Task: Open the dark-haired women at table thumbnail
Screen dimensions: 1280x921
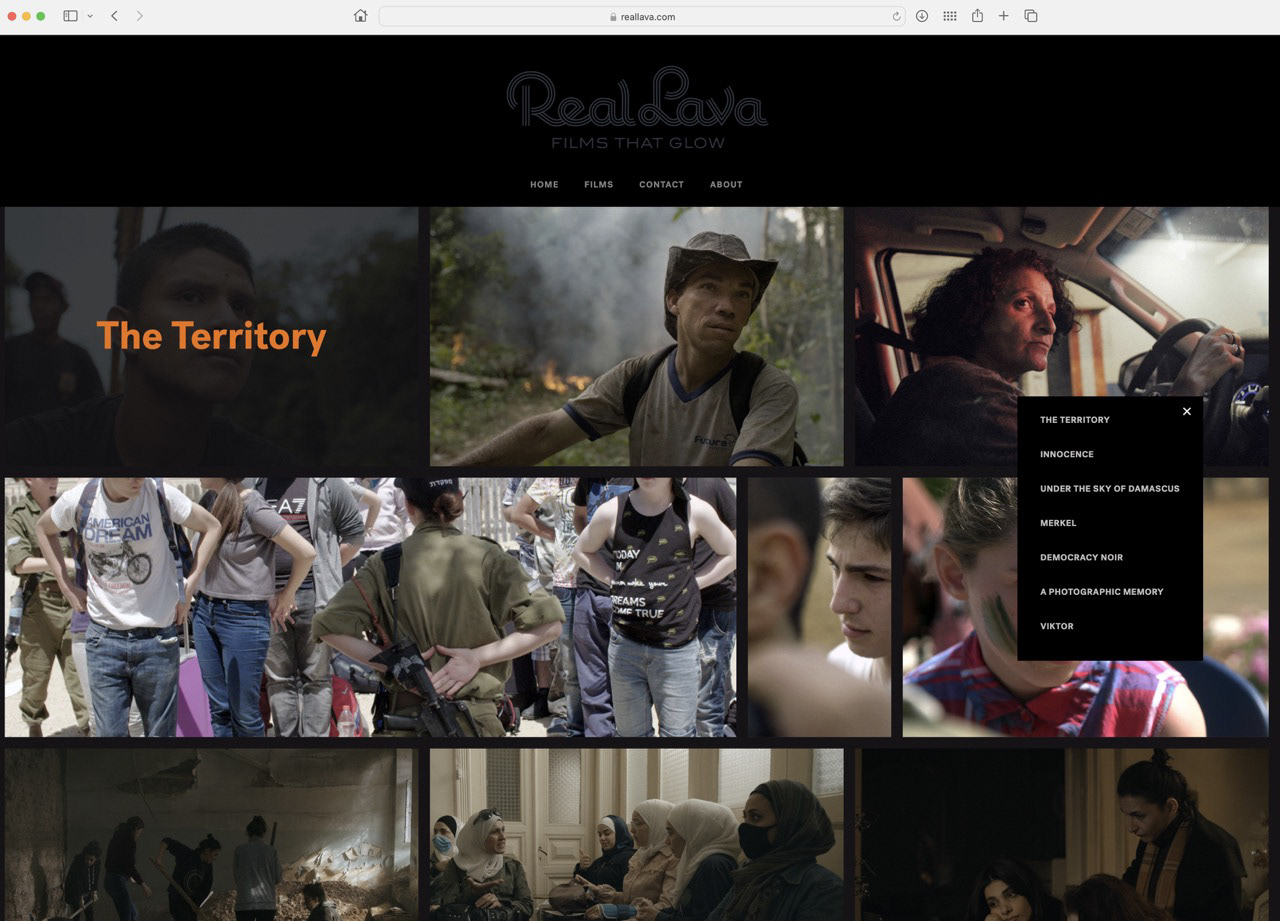Action: [x=1061, y=834]
